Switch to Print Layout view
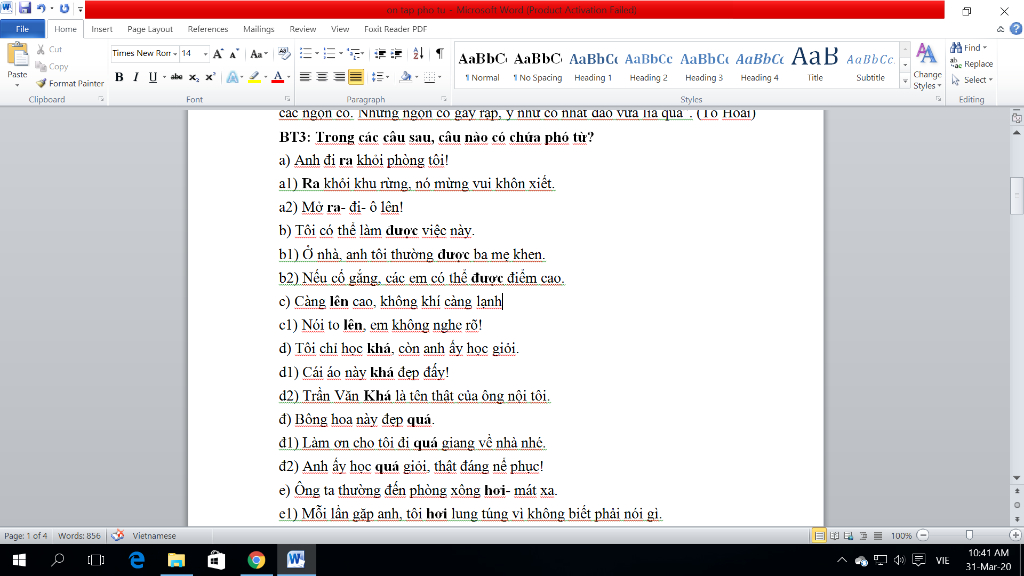The height and width of the screenshot is (576, 1024). (819, 536)
